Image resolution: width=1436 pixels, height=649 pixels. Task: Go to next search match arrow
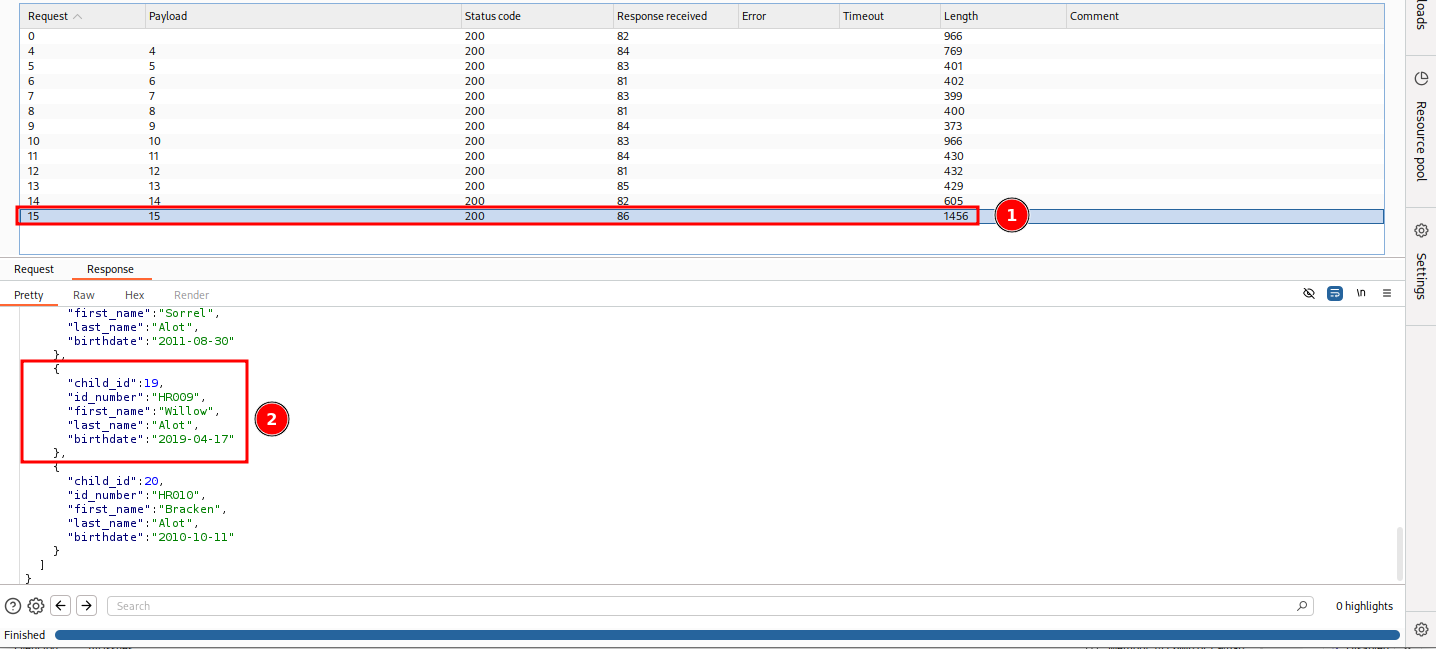86,605
